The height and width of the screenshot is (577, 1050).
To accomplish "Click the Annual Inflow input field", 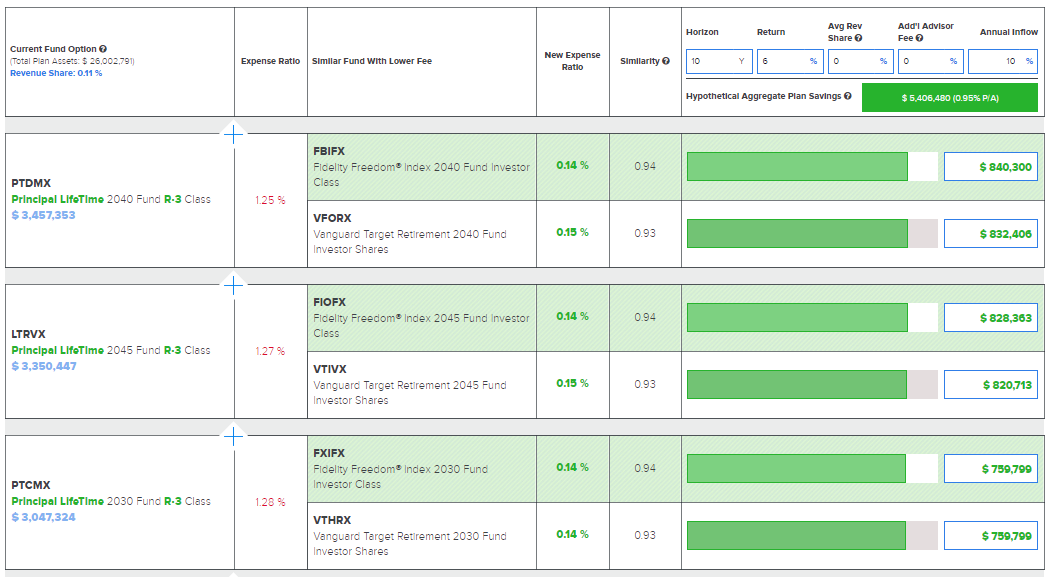I will [1003, 61].
